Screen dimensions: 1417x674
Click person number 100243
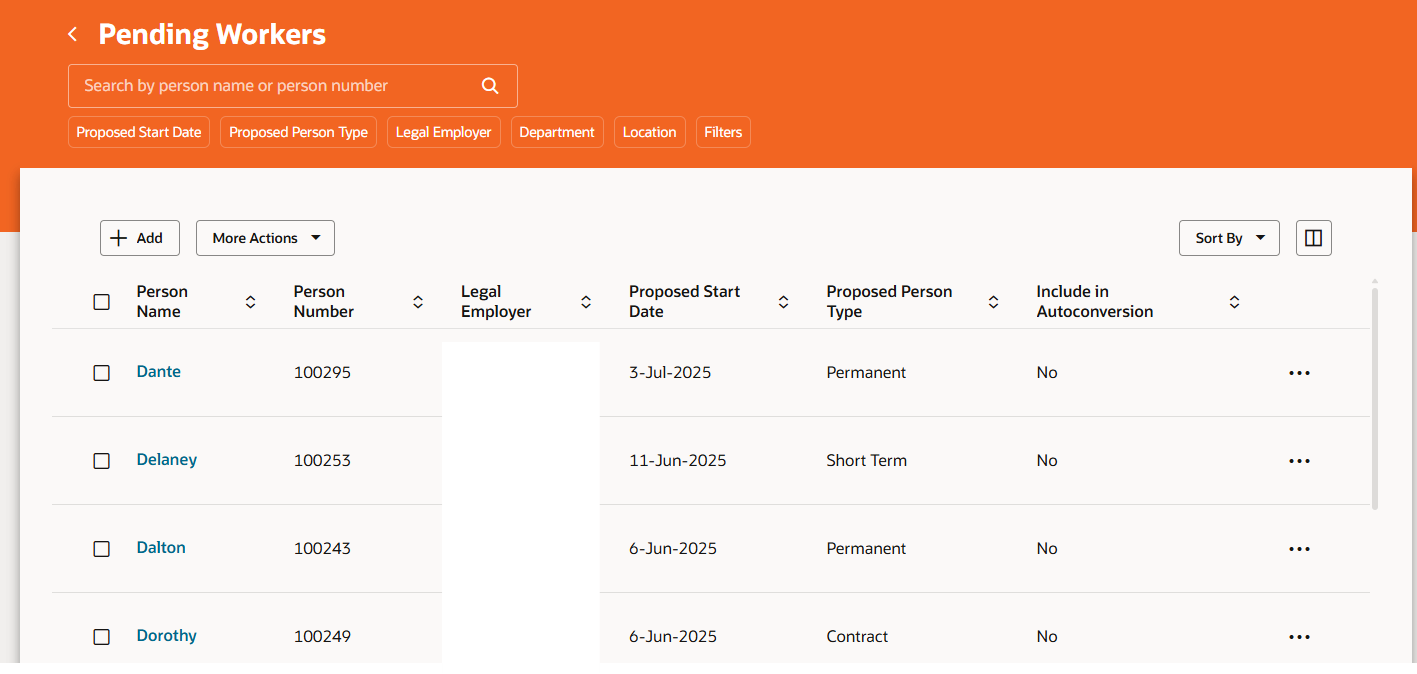click(x=322, y=549)
